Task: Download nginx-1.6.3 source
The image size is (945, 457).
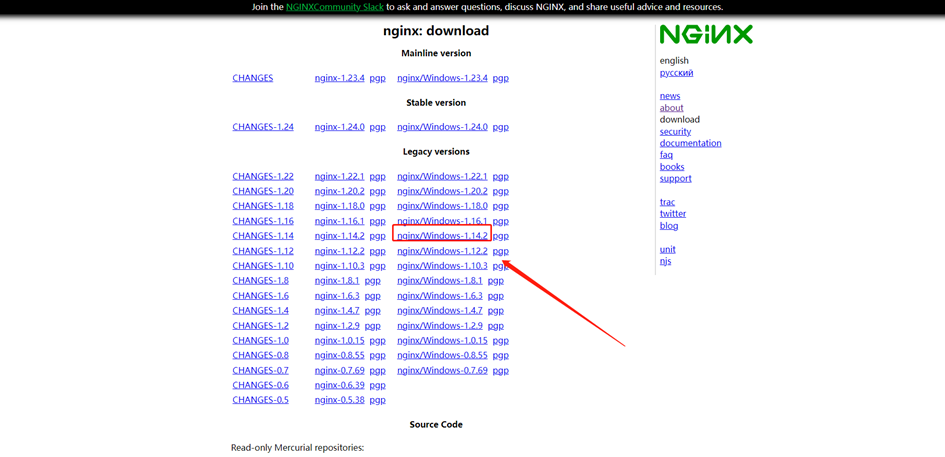Action: coord(337,296)
